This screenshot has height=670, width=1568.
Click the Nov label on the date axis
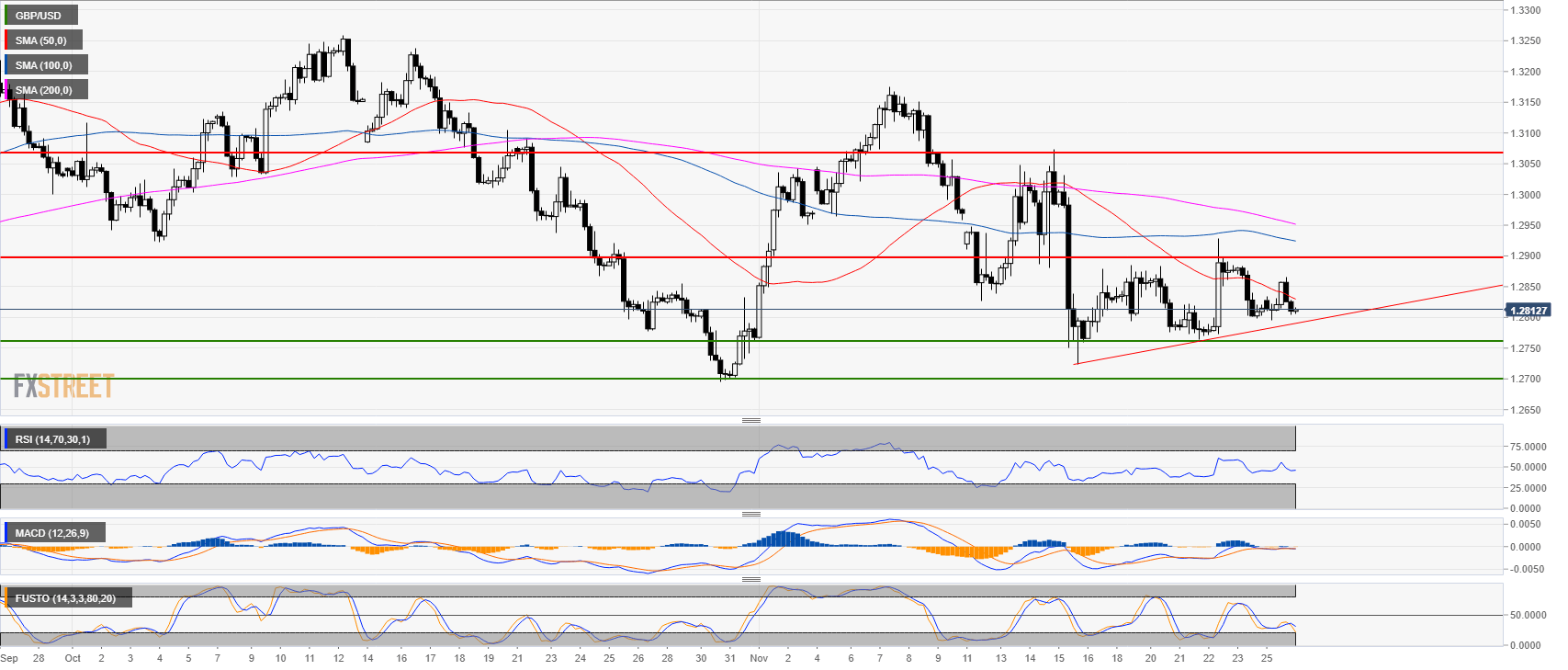coord(759,658)
